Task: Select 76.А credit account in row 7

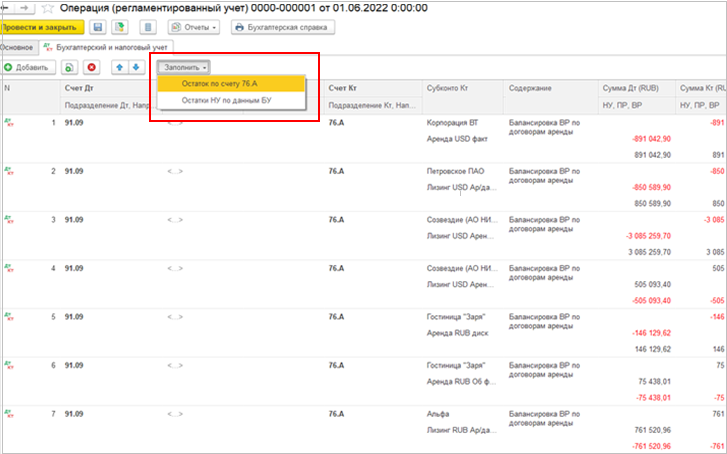Action: [337, 414]
